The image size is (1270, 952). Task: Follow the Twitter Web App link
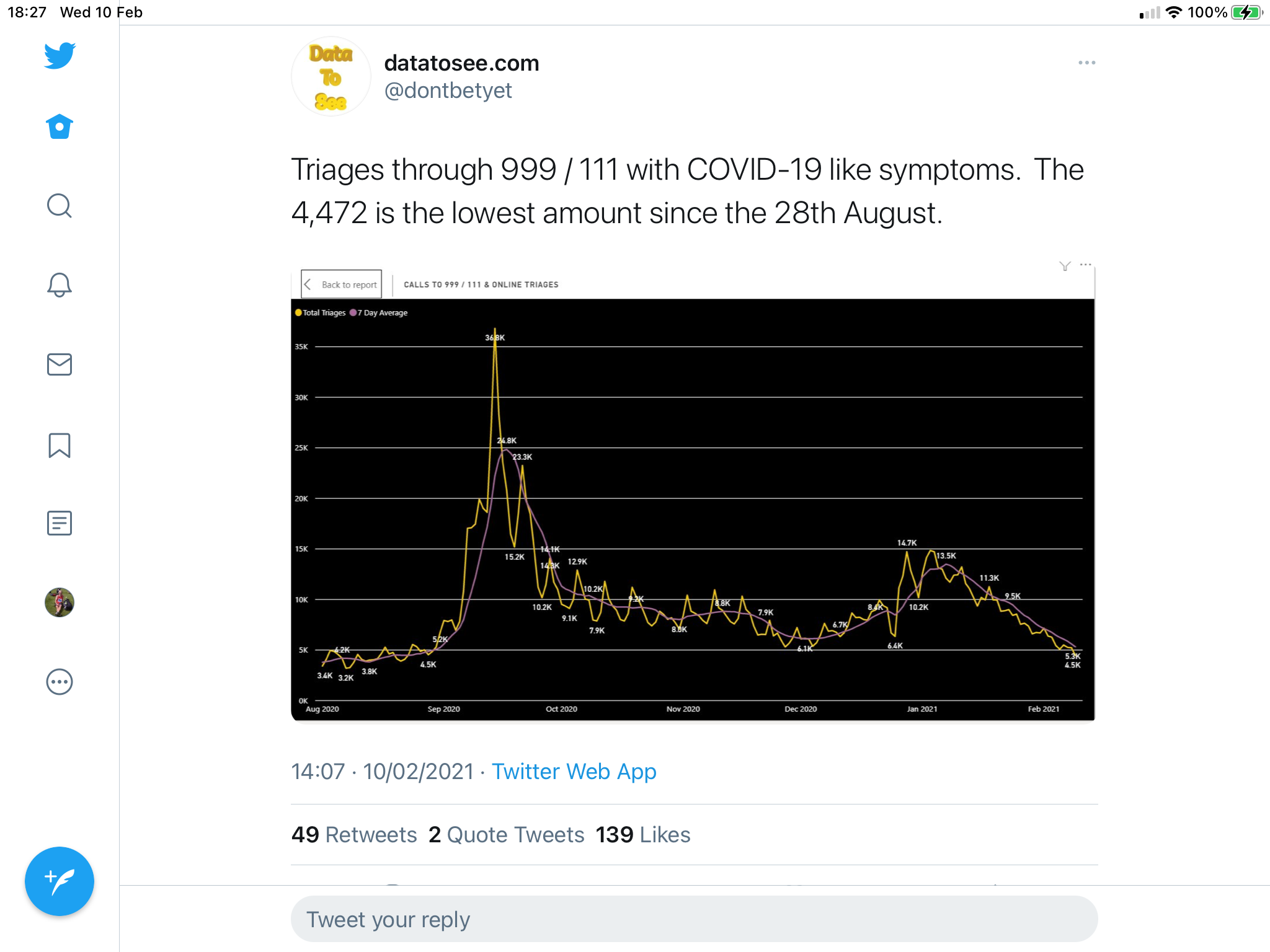click(574, 772)
